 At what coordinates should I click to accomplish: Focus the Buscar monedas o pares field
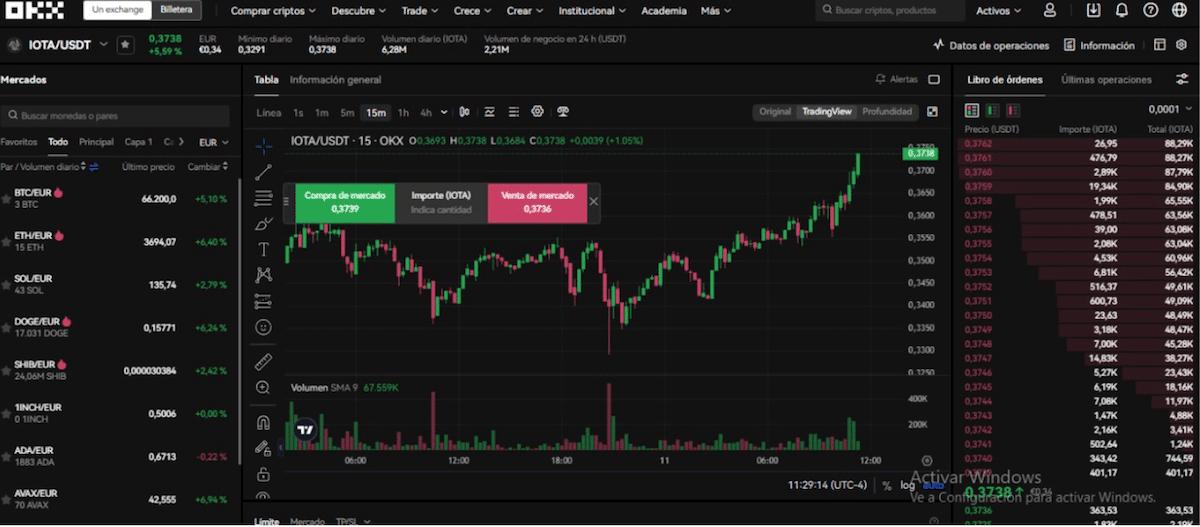[x=115, y=116]
